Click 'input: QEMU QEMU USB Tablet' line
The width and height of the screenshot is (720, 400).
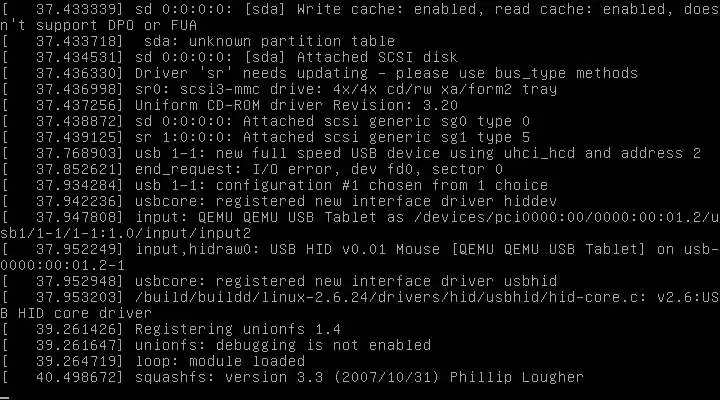pyautogui.click(x=360, y=225)
